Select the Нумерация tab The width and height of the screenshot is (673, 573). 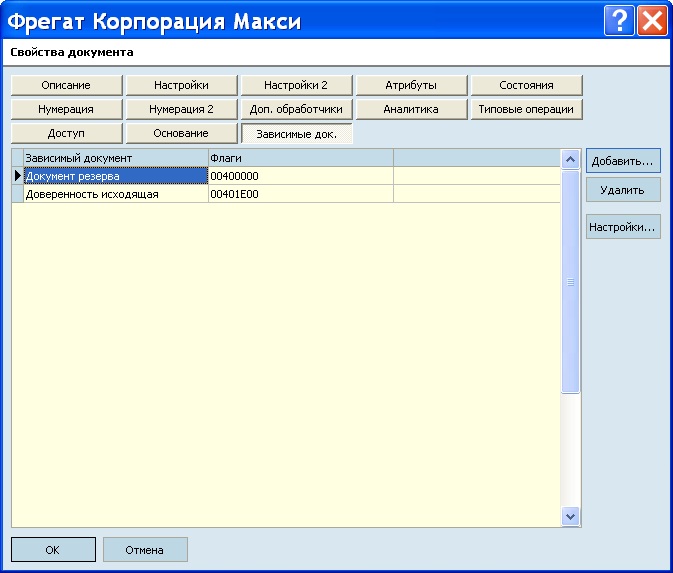pyautogui.click(x=66, y=109)
